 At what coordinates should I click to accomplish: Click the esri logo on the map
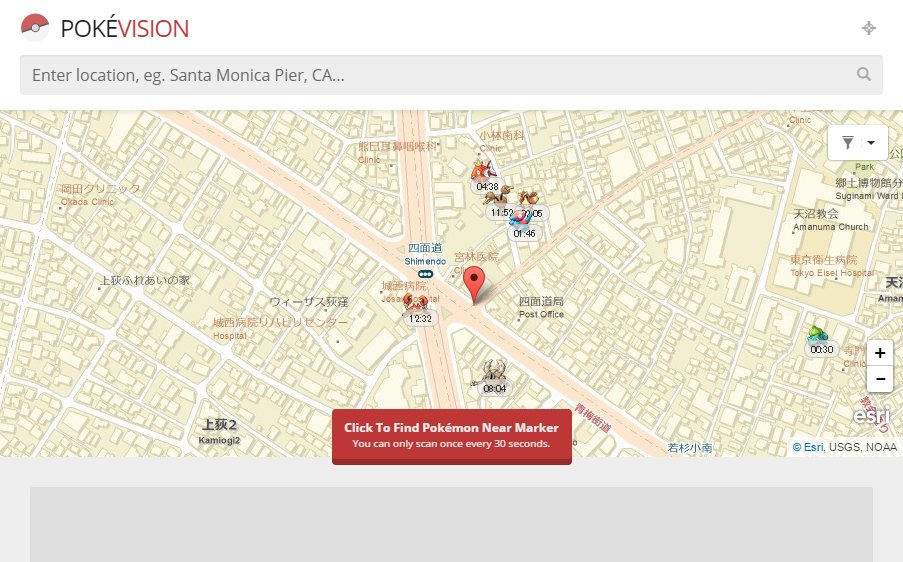point(871,415)
